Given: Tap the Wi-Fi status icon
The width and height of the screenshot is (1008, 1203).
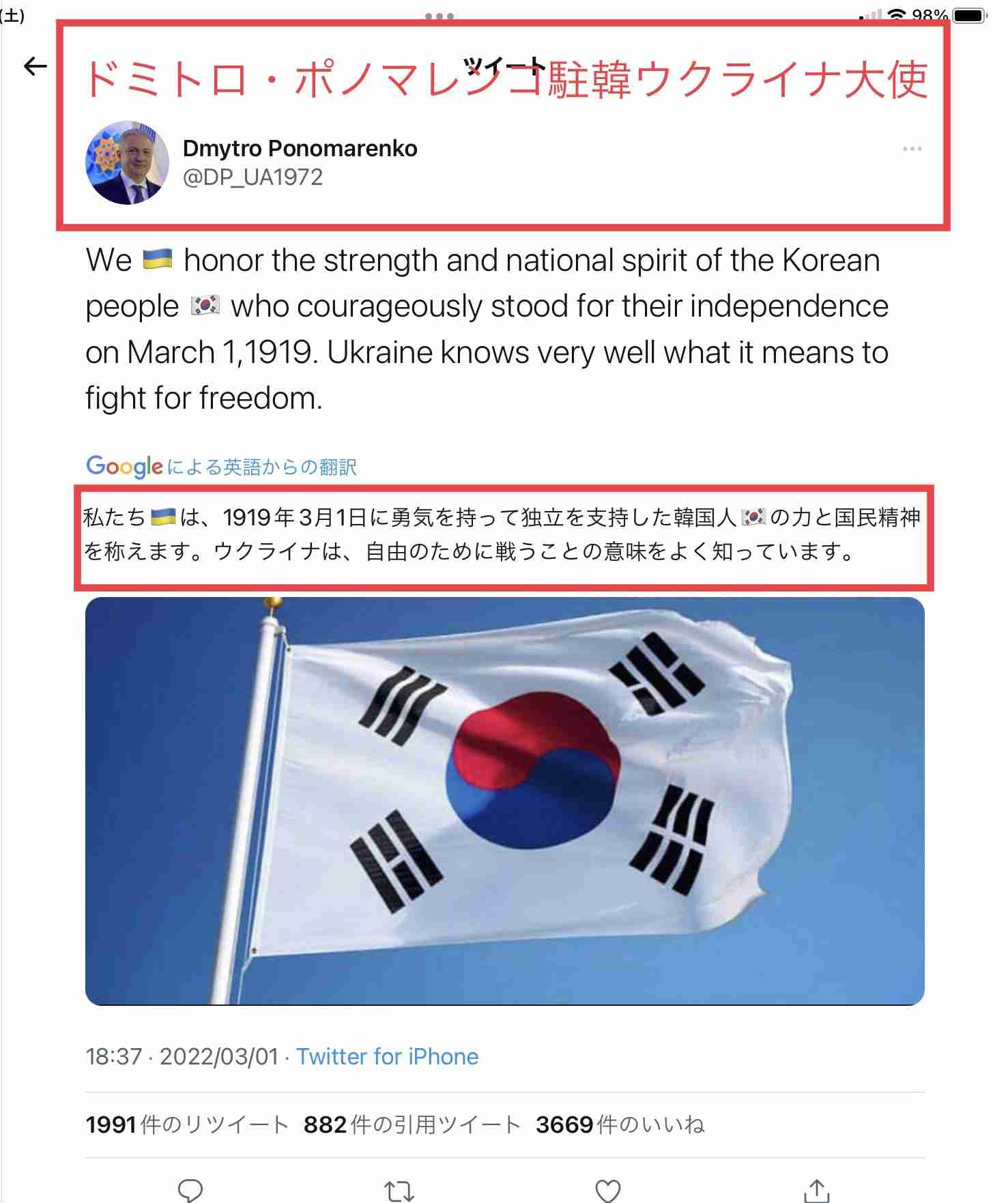Looking at the screenshot, I should (897, 15).
